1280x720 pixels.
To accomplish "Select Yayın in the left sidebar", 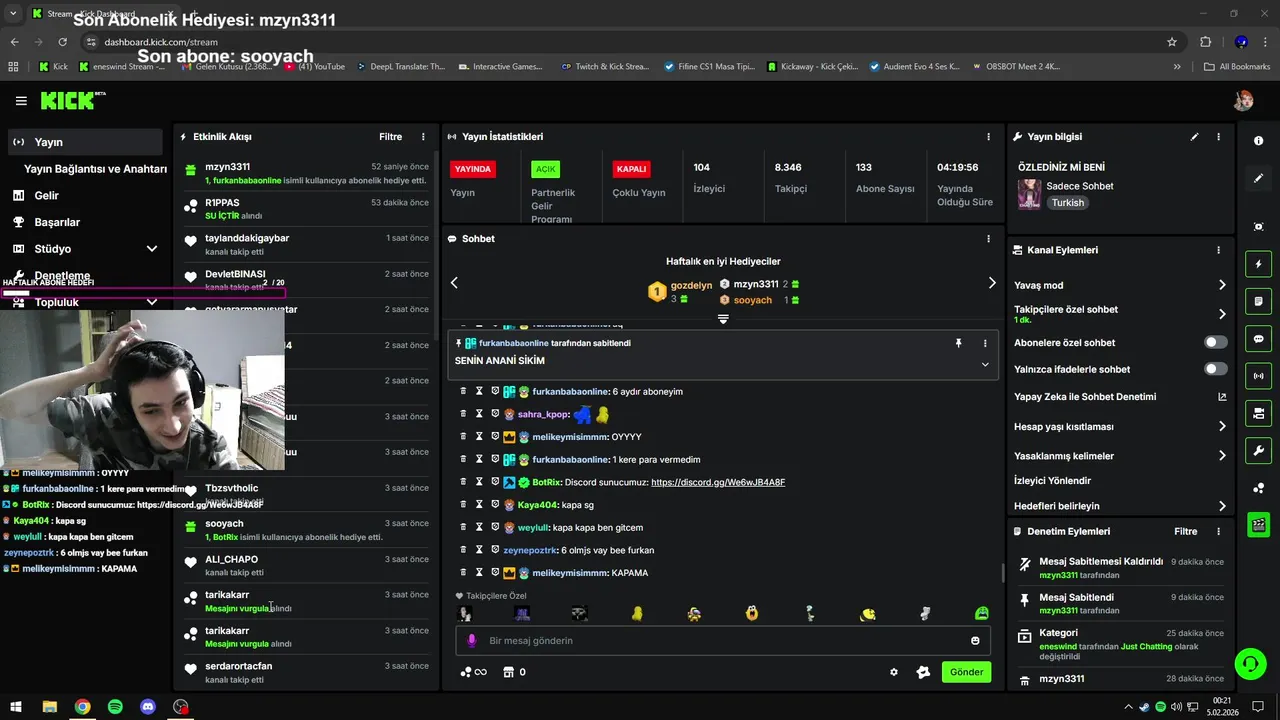I will coord(84,142).
